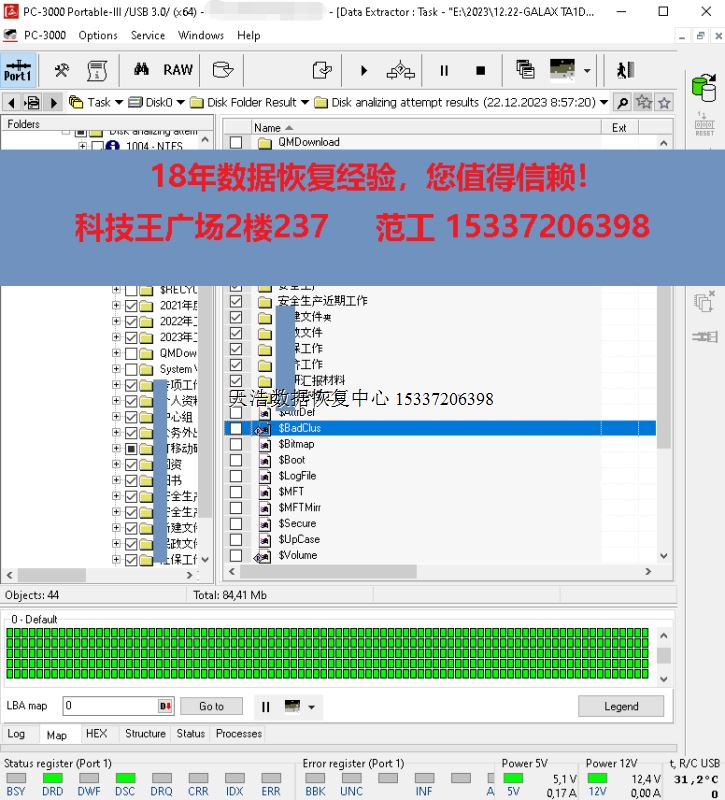Viewport: 725px width, 800px height.
Task: Enable the checkbox for $MFT
Action: click(x=236, y=492)
